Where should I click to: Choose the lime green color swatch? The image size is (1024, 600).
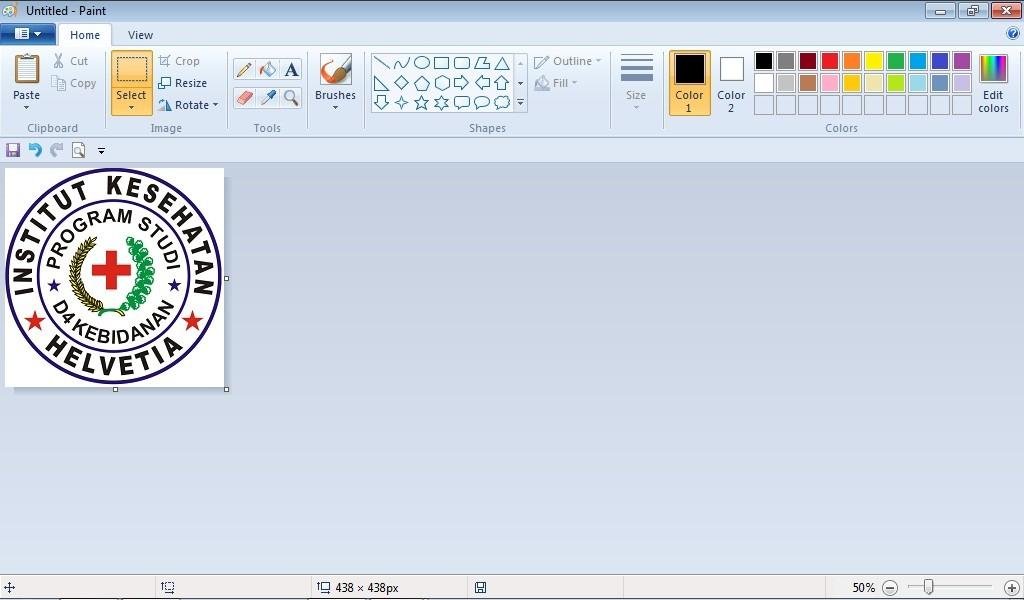(x=896, y=83)
